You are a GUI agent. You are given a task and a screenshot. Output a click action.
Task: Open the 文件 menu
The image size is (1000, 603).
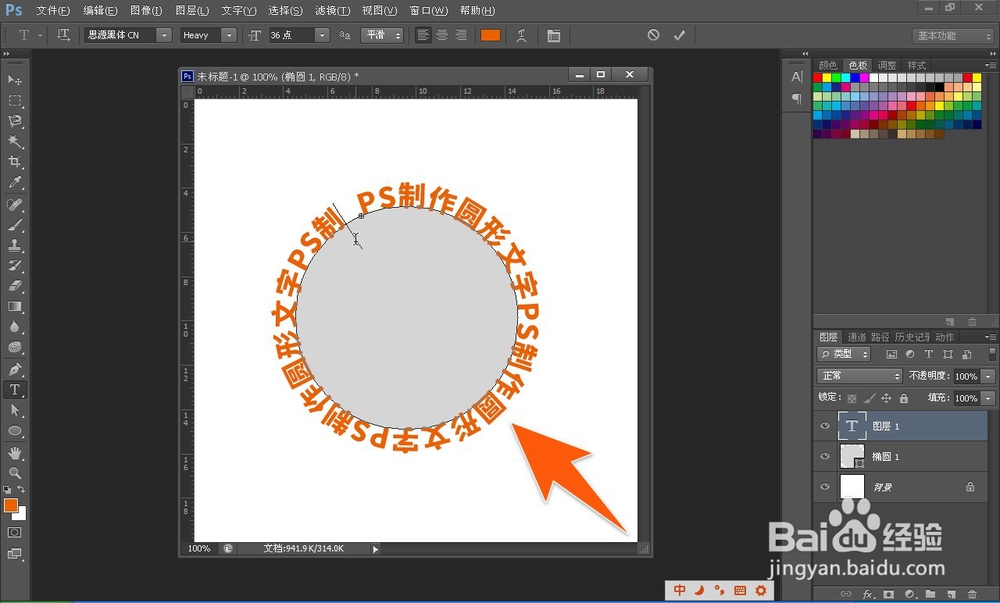tap(53, 10)
